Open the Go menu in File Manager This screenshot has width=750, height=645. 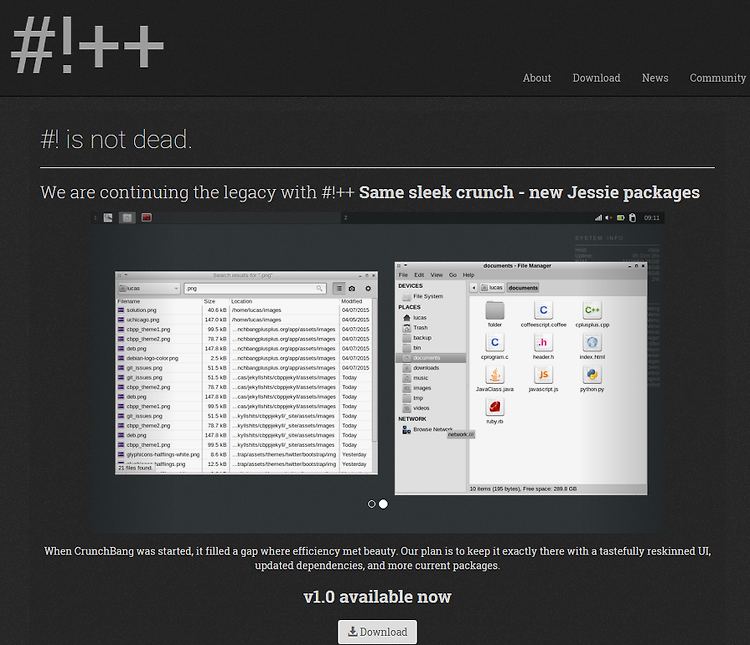pyautogui.click(x=452, y=275)
